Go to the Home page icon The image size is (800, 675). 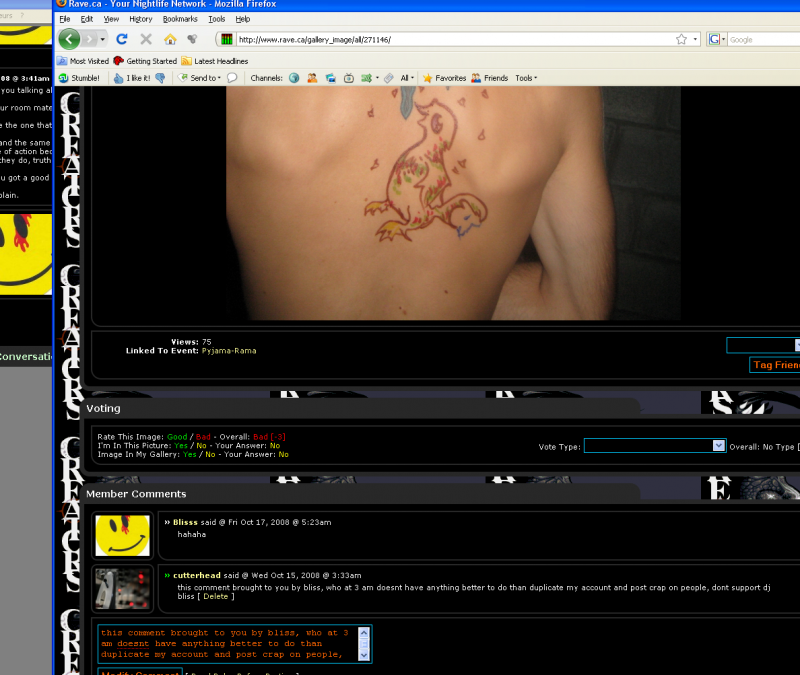pyautogui.click(x=170, y=39)
